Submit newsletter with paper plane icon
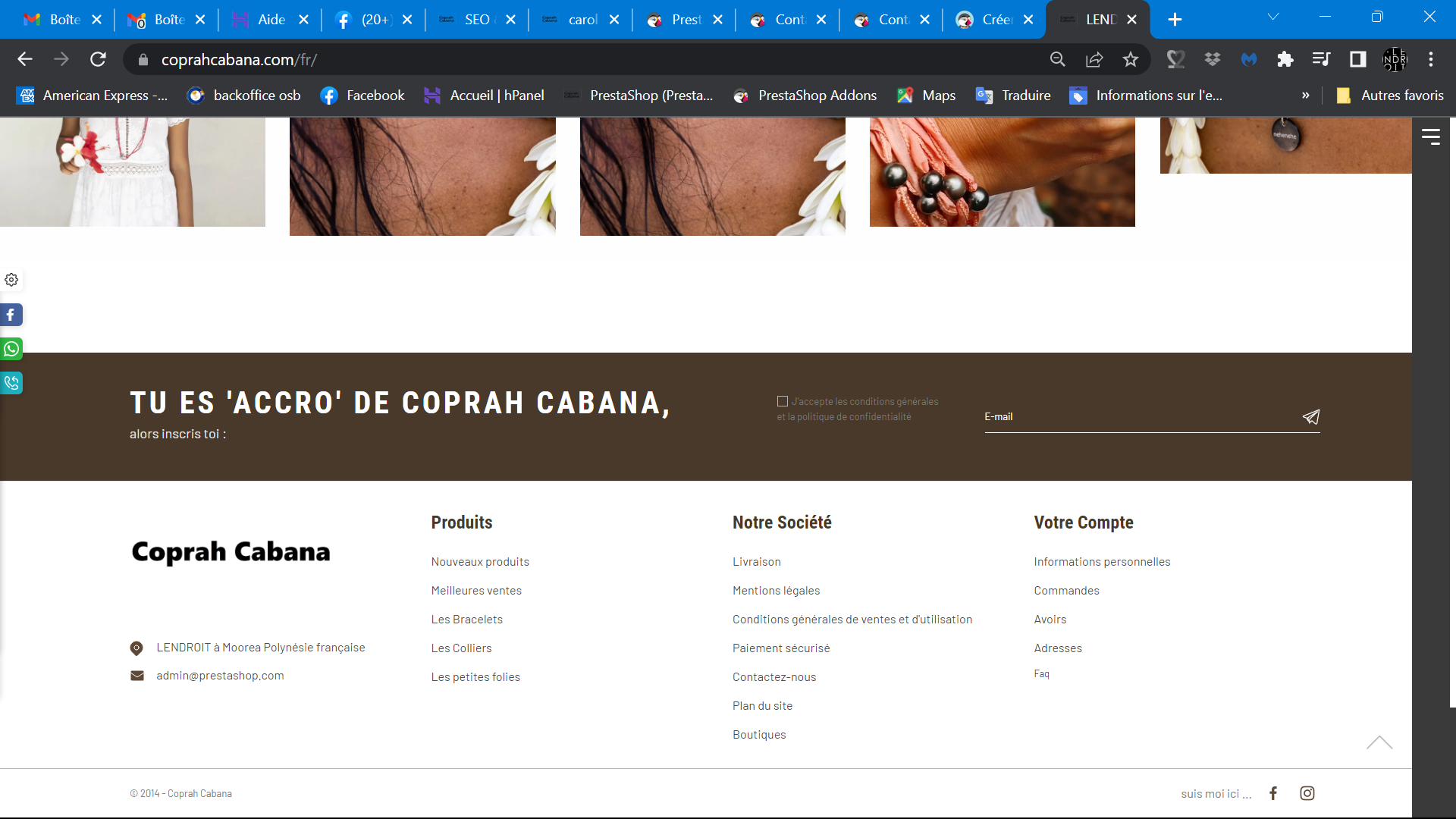Viewport: 1456px width, 819px height. point(1311,417)
